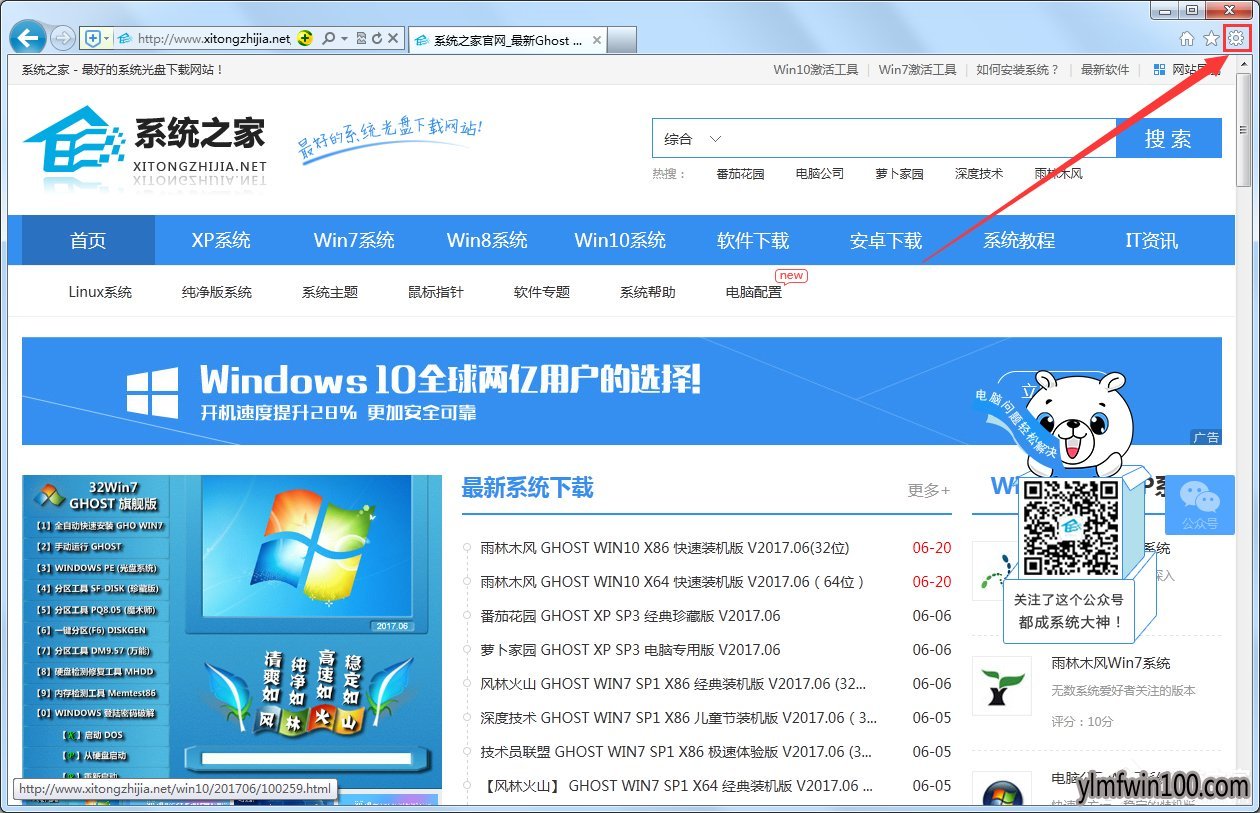1260x813 pixels.
Task: Click hot search term 电脑公司
Action: point(820,173)
